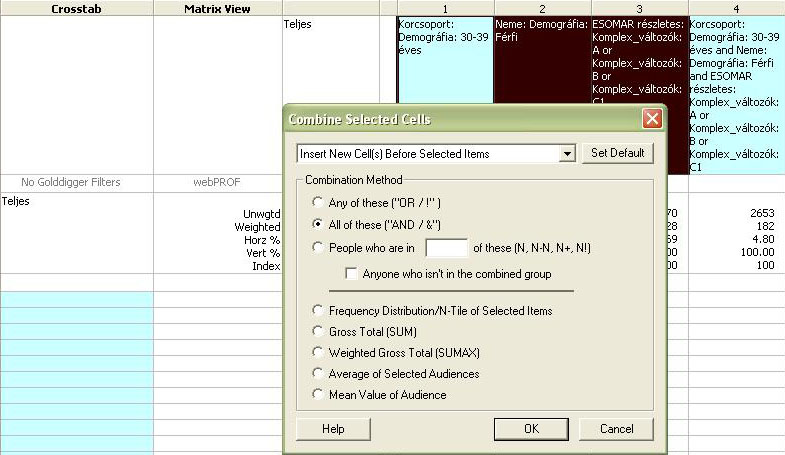Viewport: 785px width, 455px height.
Task: Open Help for the combine dialog
Action: coord(333,429)
